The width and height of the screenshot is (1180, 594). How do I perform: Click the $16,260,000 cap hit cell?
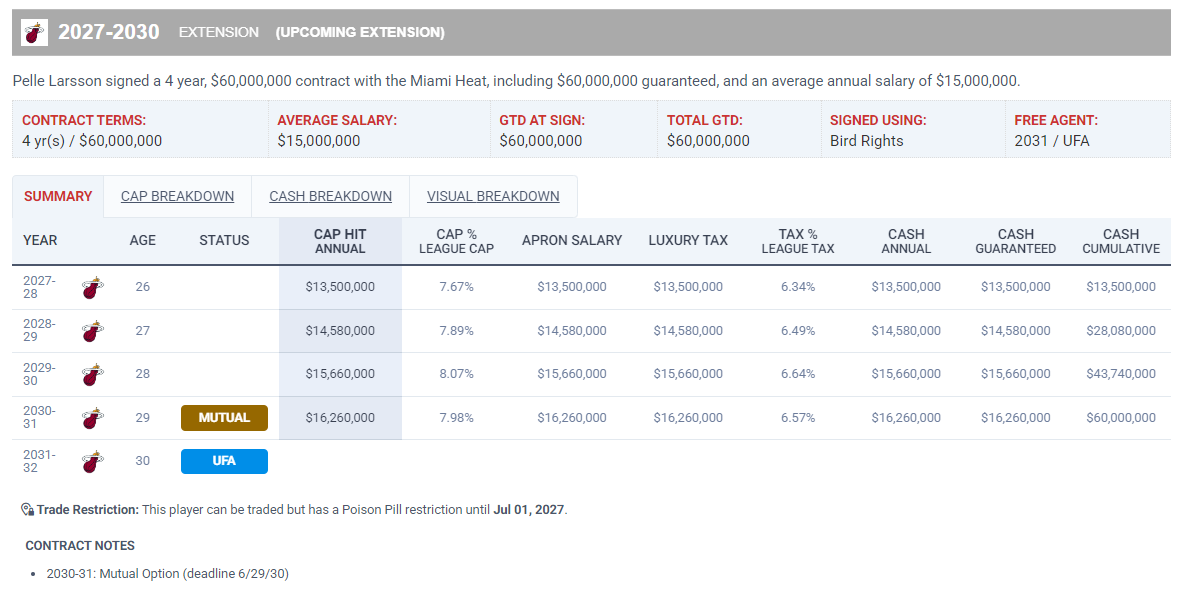[x=340, y=418]
